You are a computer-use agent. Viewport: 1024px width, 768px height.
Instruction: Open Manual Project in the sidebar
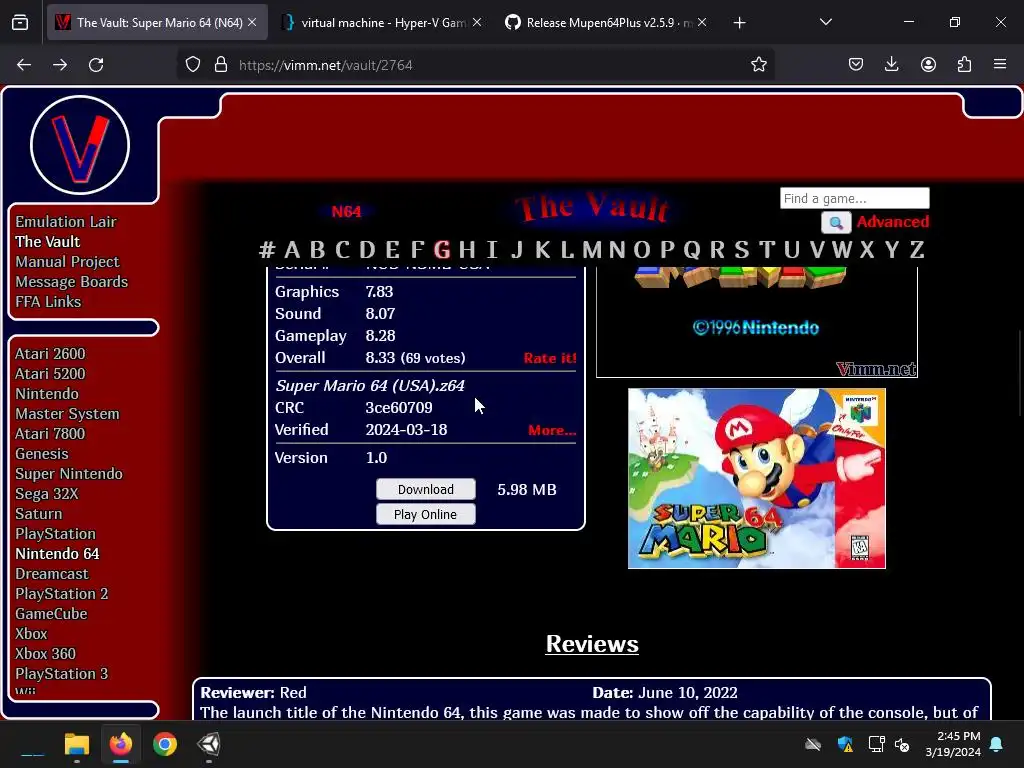click(x=67, y=262)
